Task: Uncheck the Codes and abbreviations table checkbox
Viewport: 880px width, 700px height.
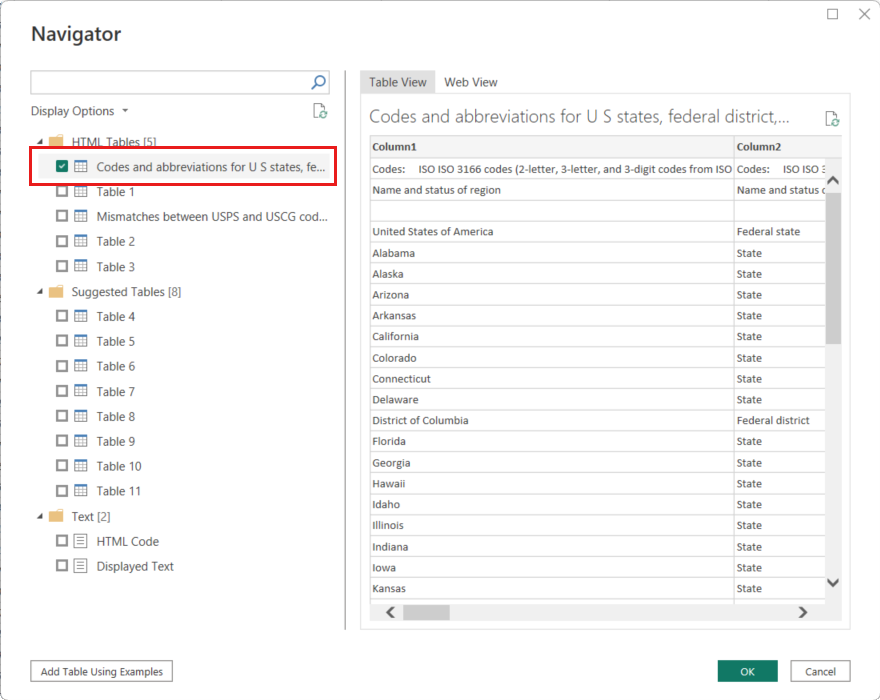Action: tap(62, 166)
